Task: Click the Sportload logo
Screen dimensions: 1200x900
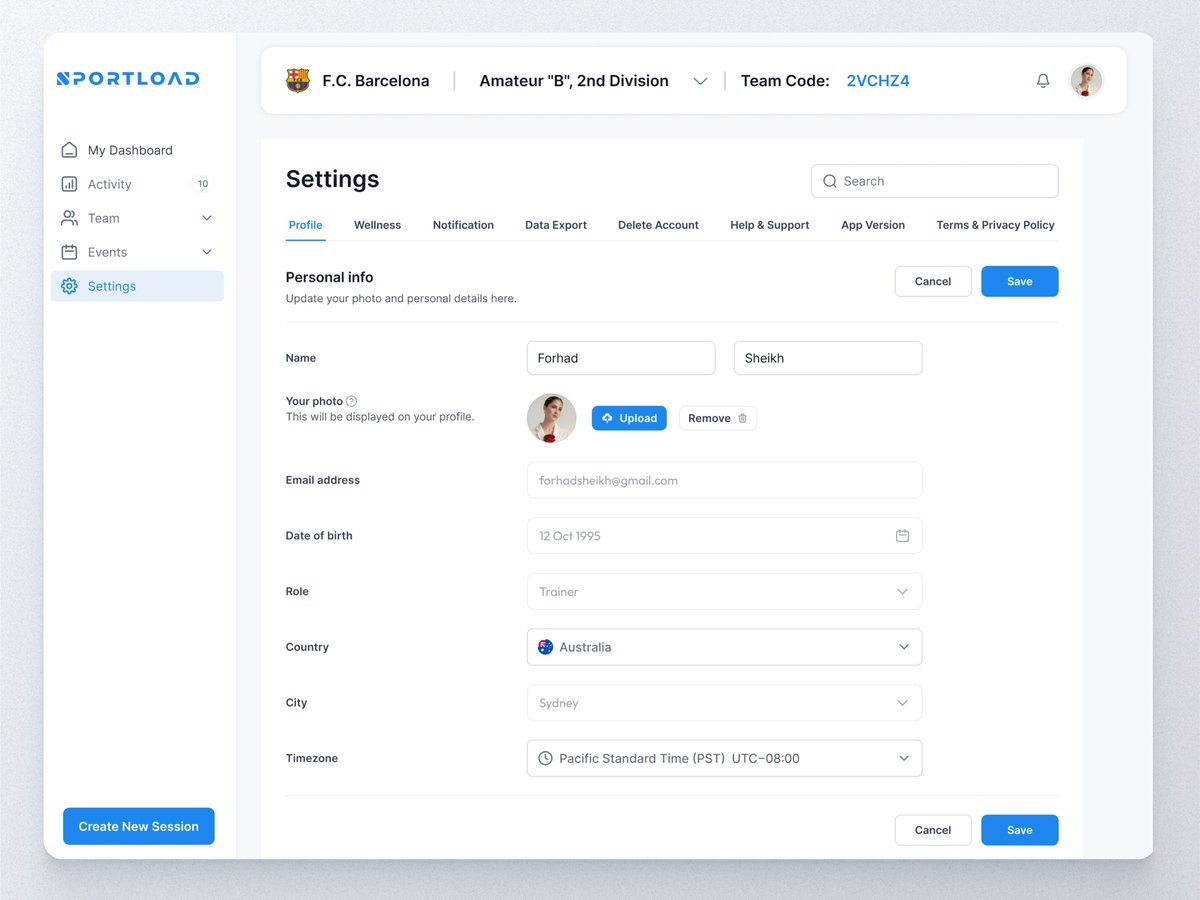Action: coord(128,78)
